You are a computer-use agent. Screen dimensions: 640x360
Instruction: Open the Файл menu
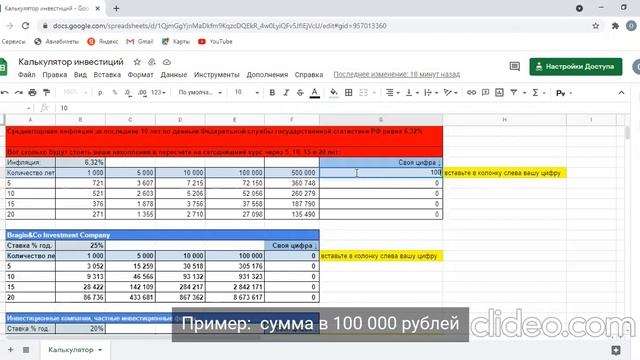(x=27, y=75)
